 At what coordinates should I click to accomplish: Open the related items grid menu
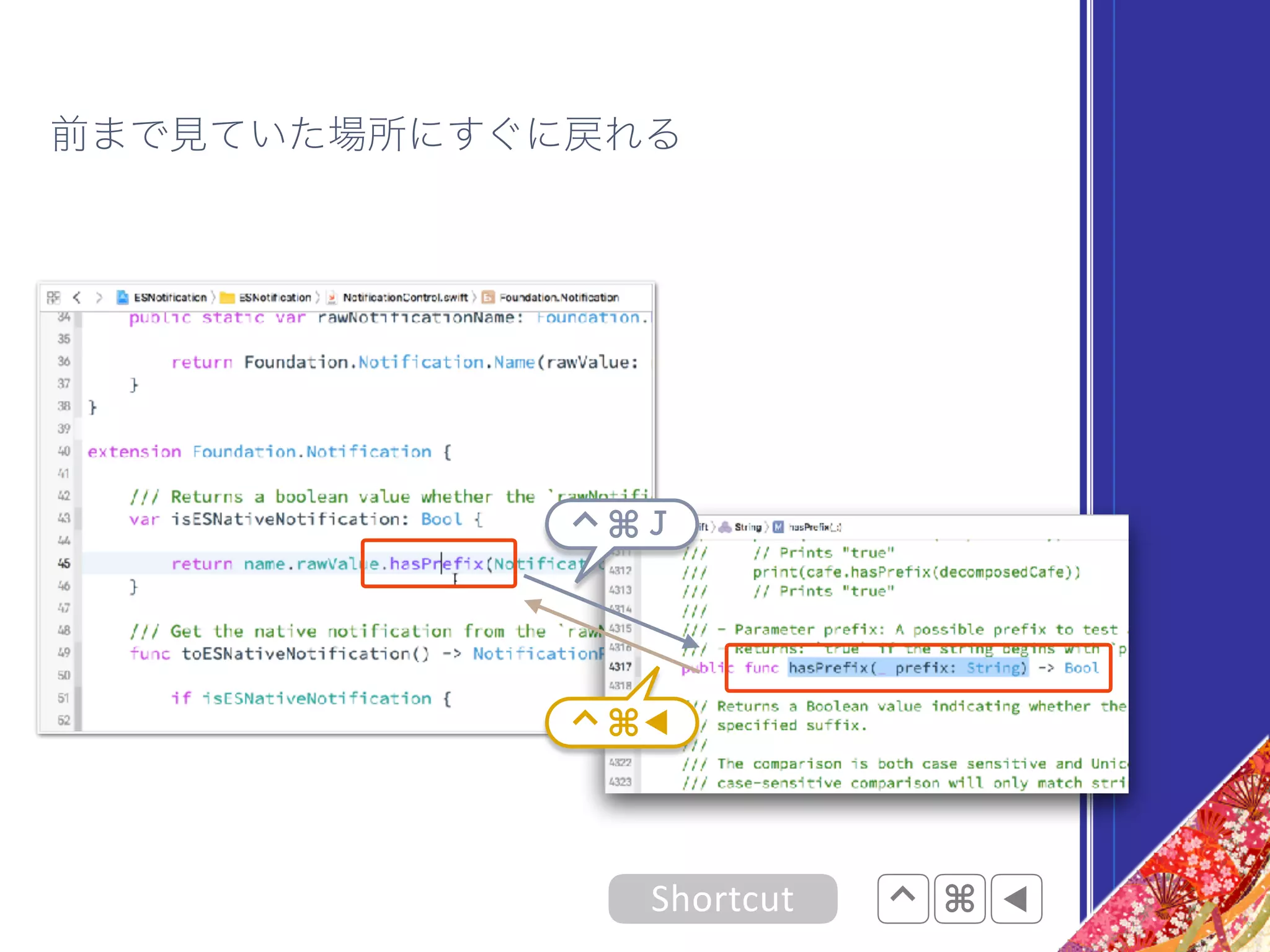(53, 297)
